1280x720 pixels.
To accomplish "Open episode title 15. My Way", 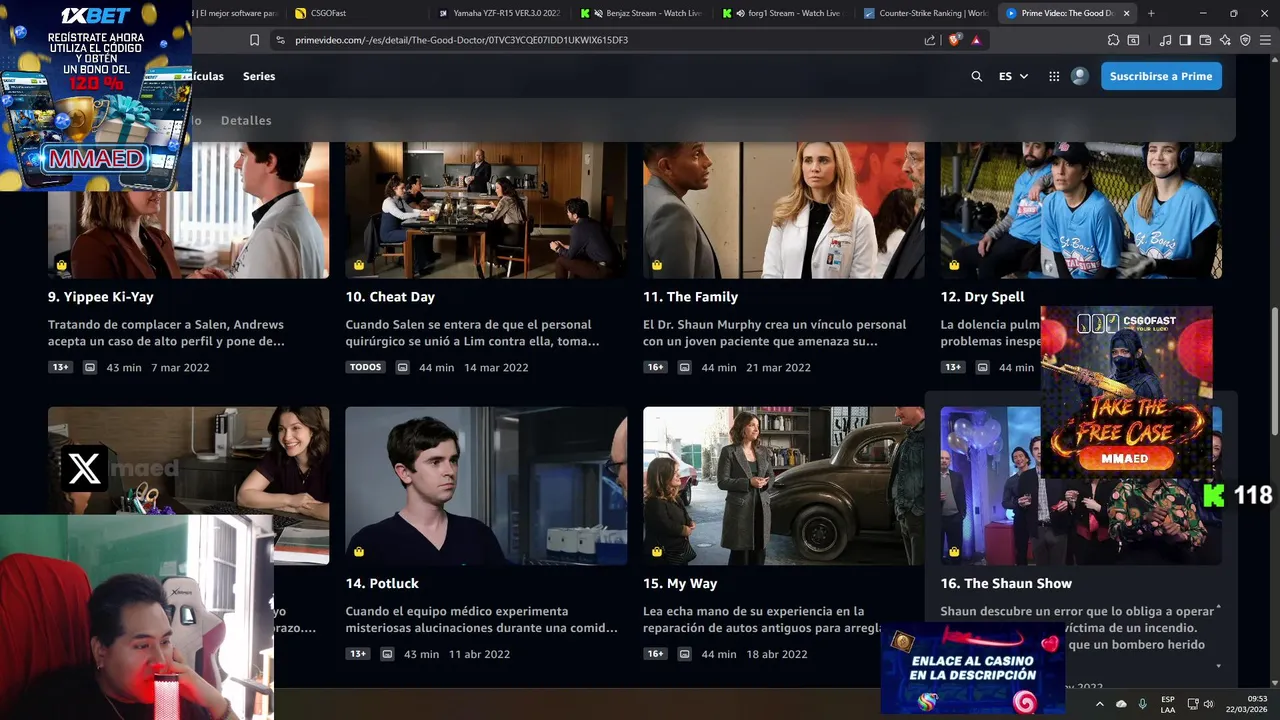I will coord(680,583).
